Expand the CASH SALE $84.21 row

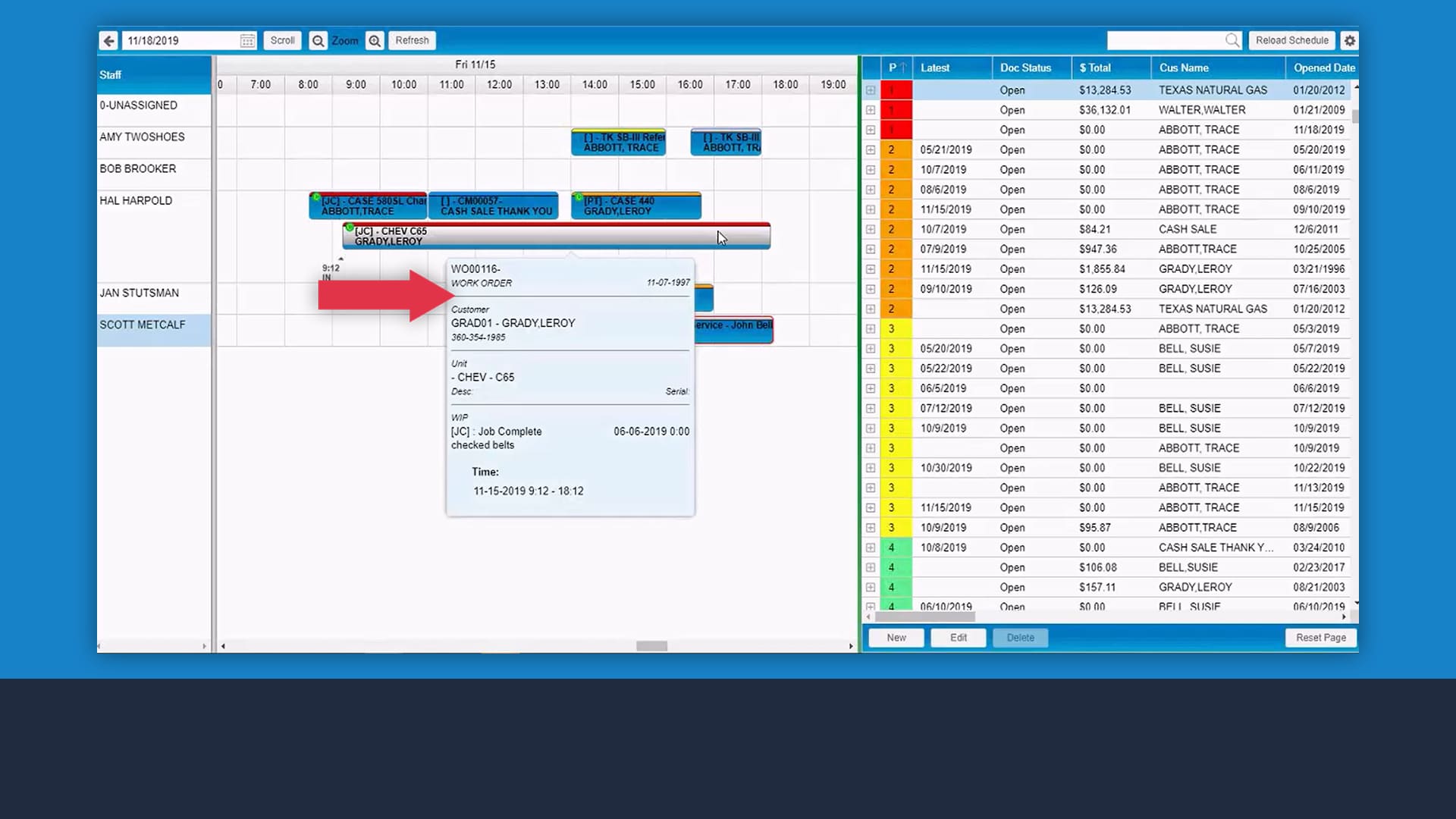[871, 229]
